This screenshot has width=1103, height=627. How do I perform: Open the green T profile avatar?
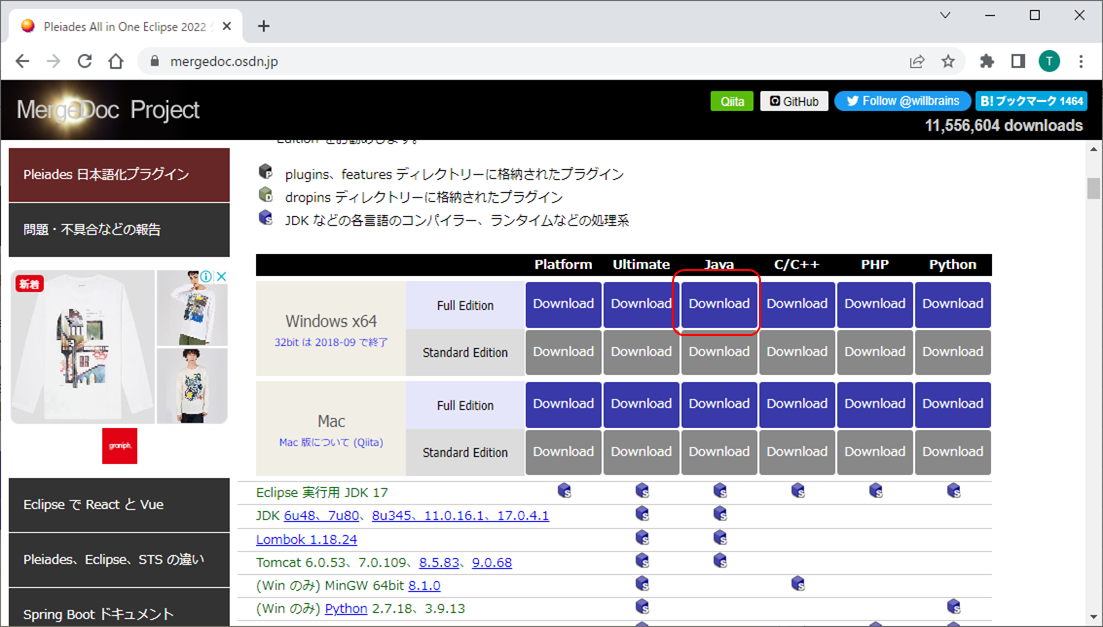point(1049,61)
